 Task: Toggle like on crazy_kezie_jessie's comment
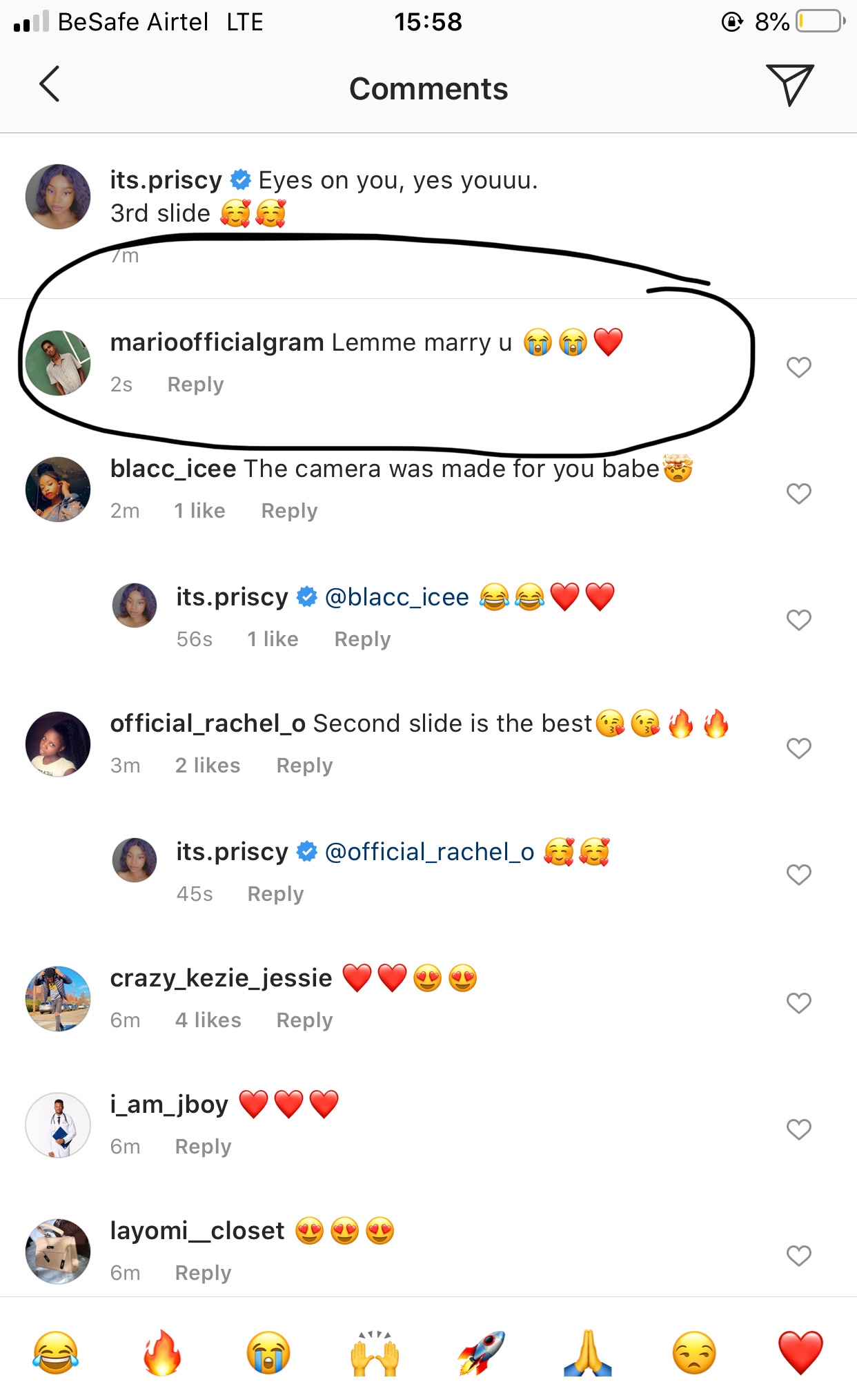click(x=798, y=1003)
